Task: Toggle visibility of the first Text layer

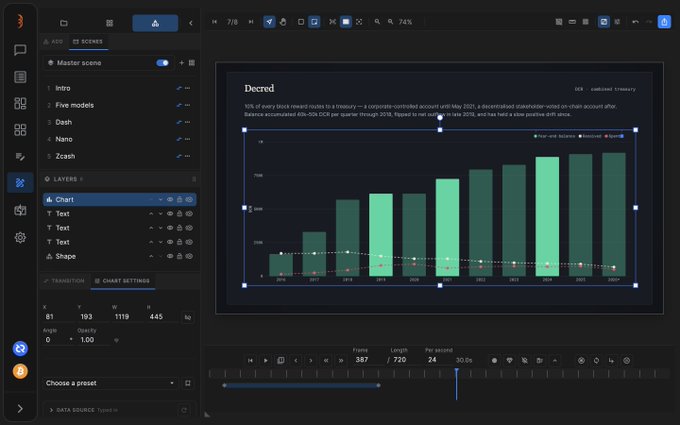Action: point(170,214)
